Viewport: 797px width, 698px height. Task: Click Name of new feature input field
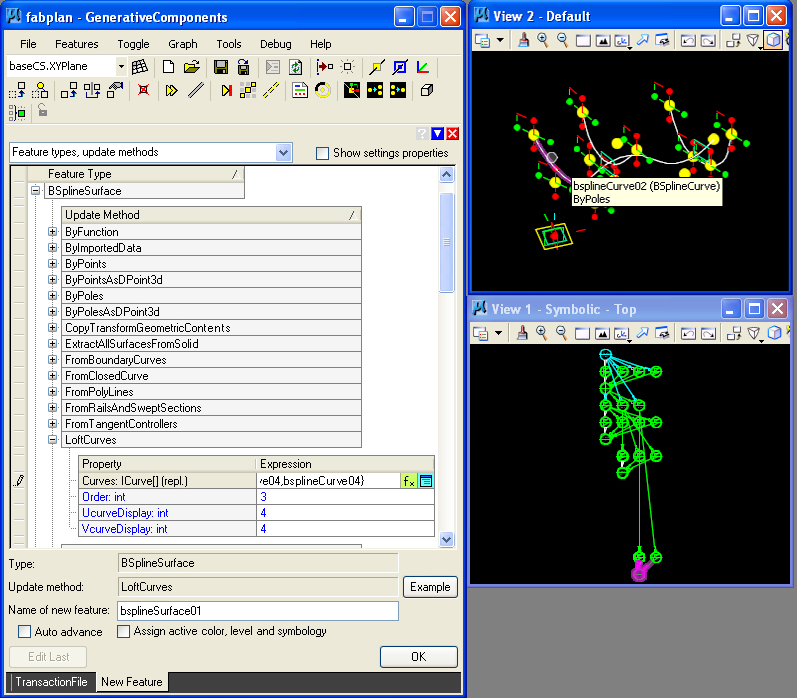coord(258,611)
